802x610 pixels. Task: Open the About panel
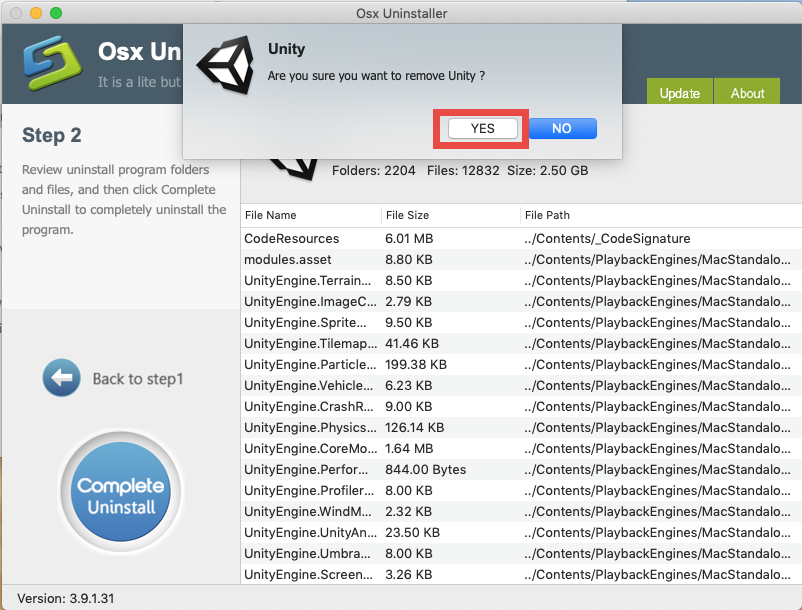coord(746,93)
